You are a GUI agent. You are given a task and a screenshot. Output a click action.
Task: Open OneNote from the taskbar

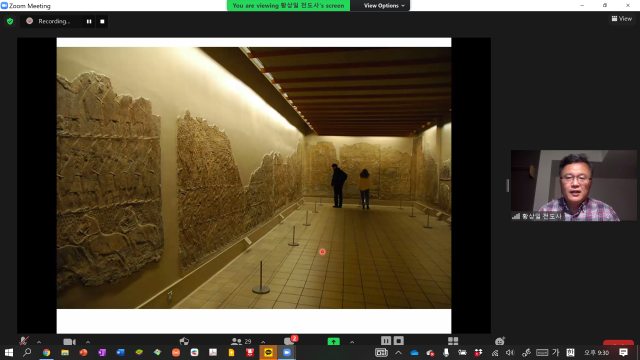(102, 352)
